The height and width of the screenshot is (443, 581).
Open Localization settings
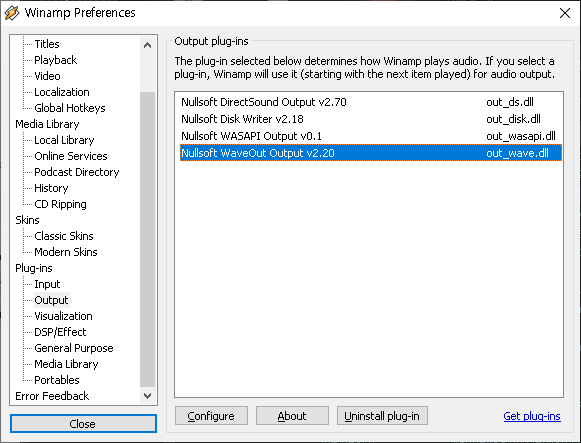[62, 92]
